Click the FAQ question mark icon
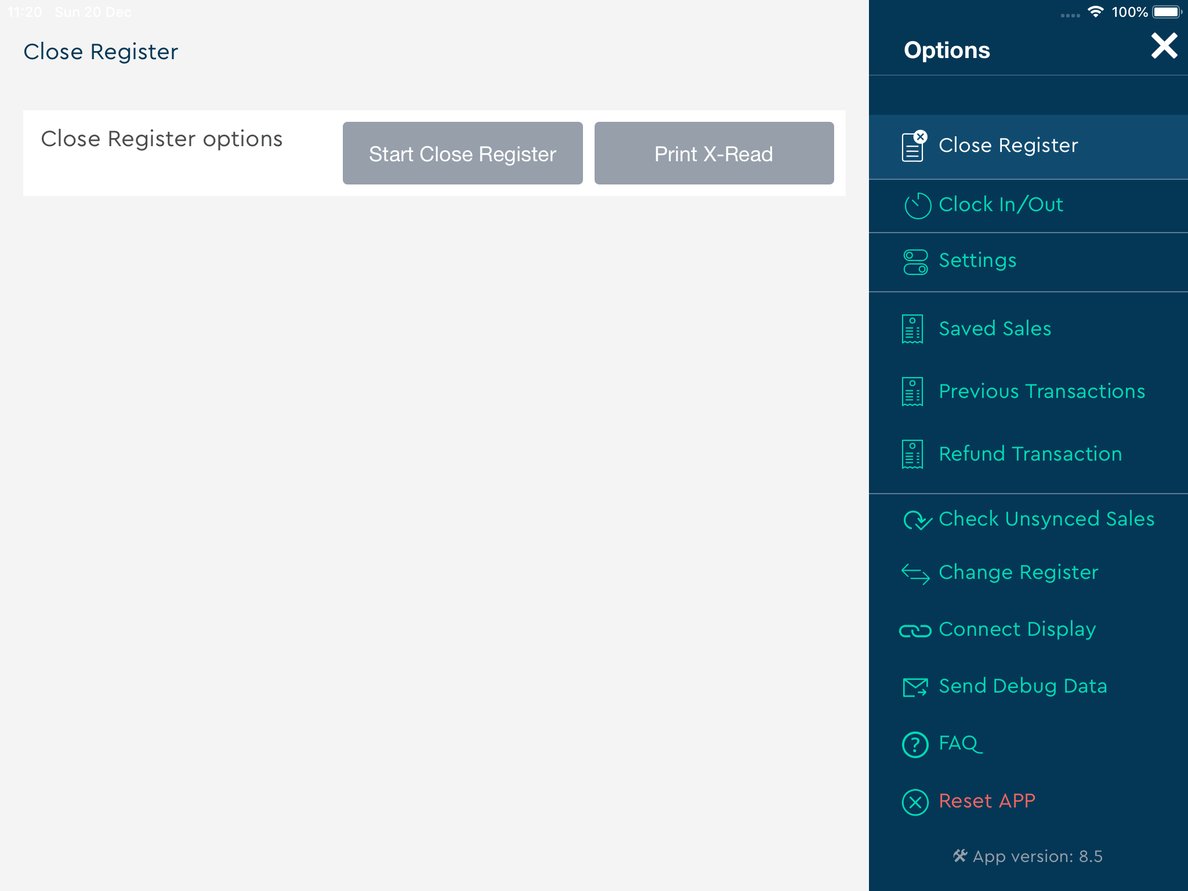 [x=915, y=745]
